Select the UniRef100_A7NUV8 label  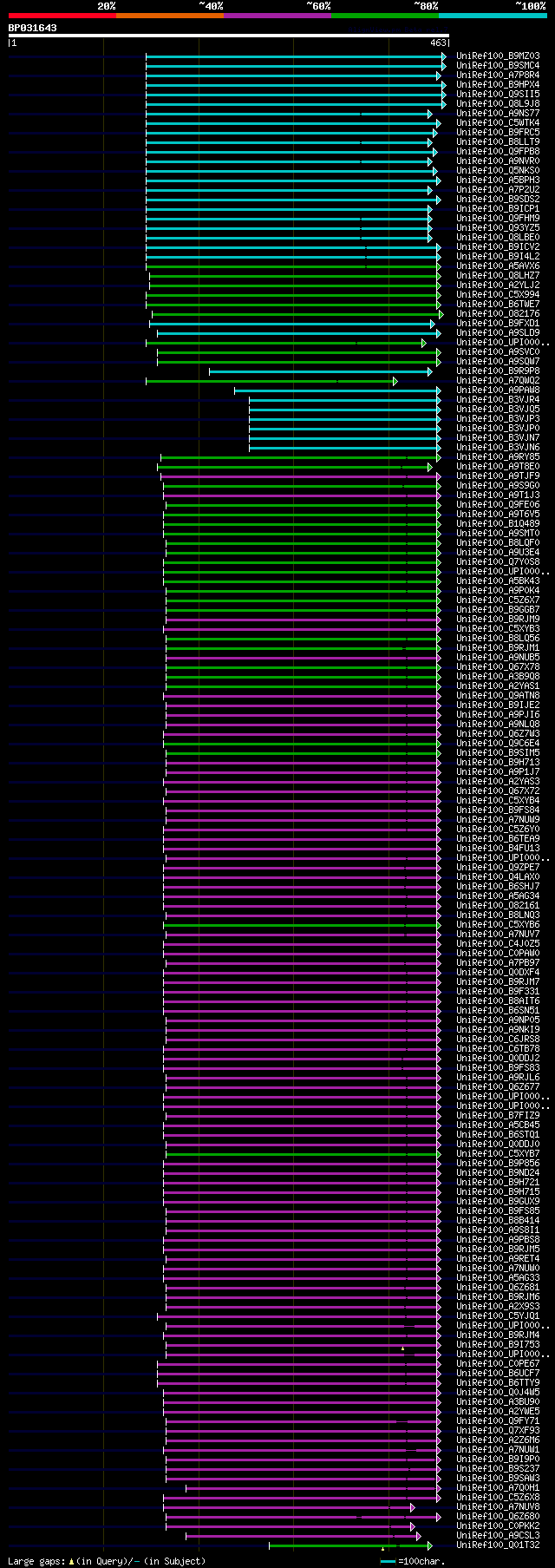tap(498, 1506)
